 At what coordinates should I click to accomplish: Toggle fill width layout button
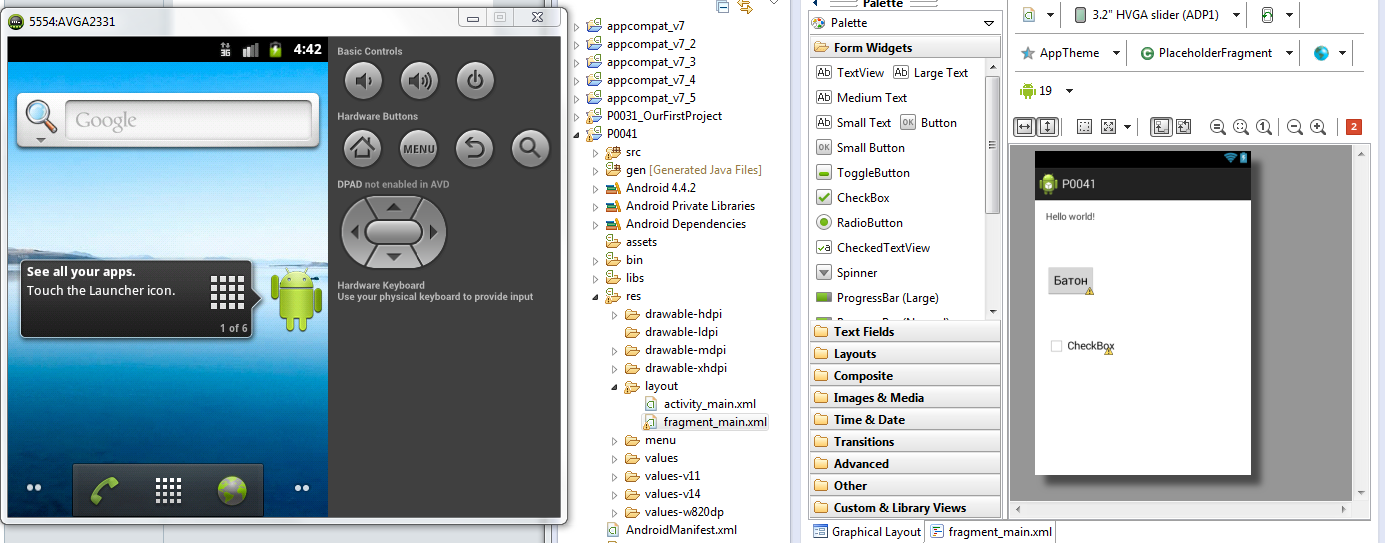(1025, 127)
